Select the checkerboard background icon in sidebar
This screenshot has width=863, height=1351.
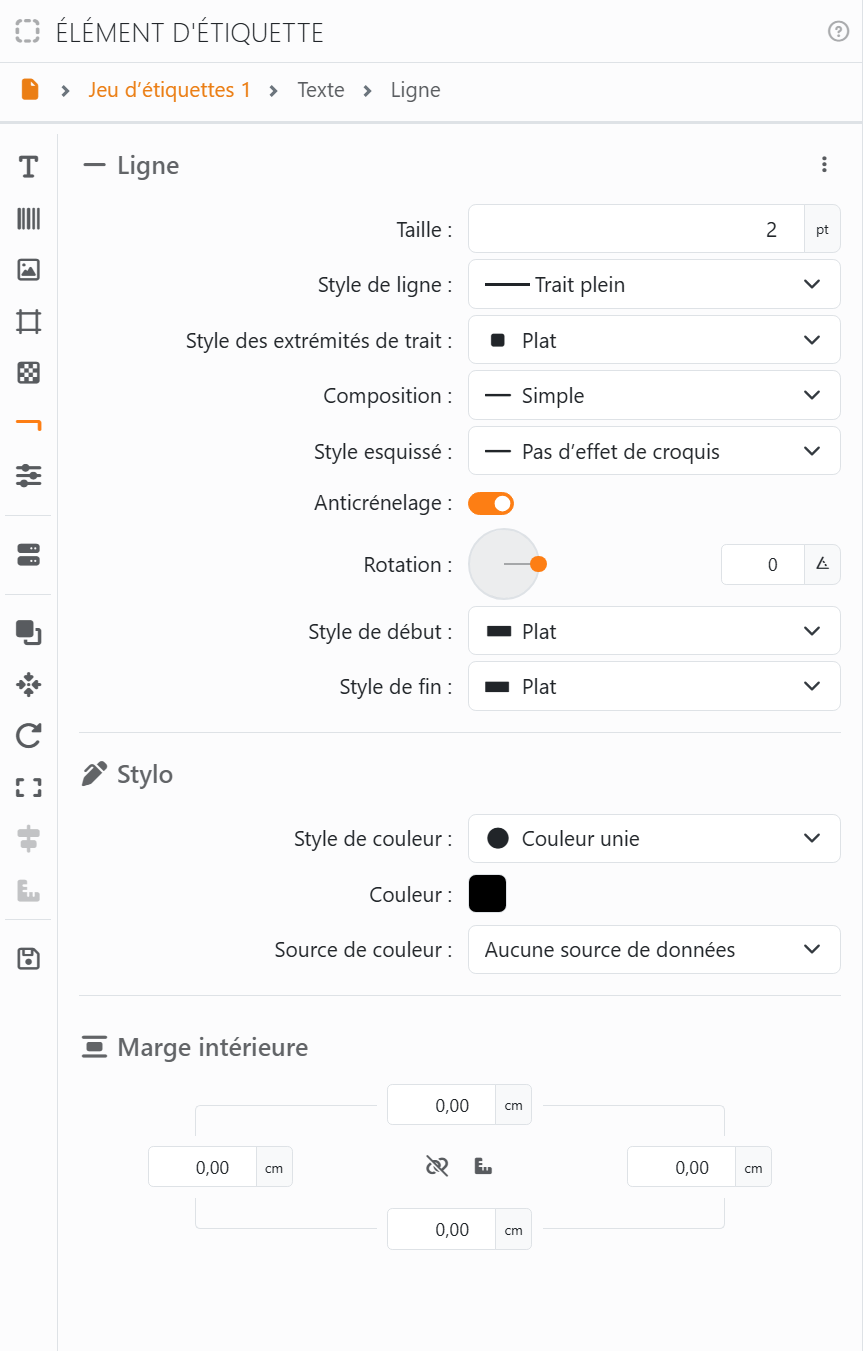[x=28, y=373]
